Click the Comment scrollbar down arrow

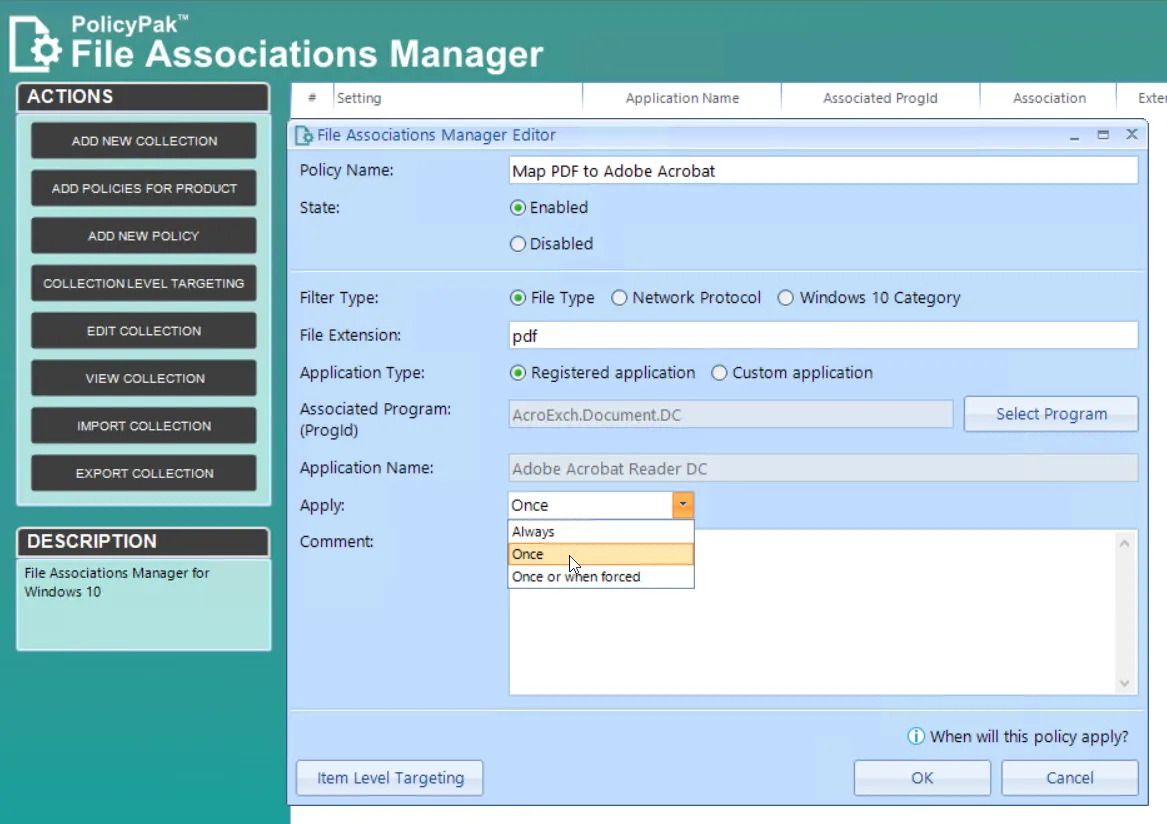pos(1125,683)
